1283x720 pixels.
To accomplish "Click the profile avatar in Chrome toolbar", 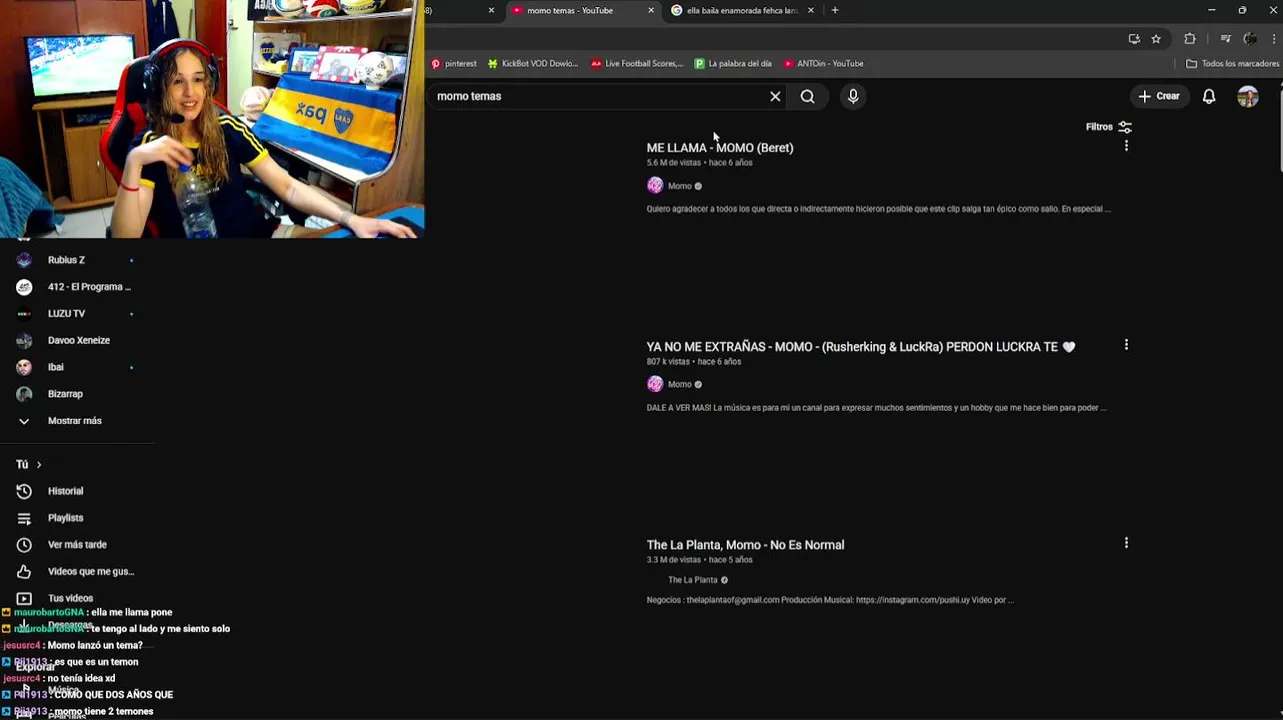I will pyautogui.click(x=1250, y=39).
